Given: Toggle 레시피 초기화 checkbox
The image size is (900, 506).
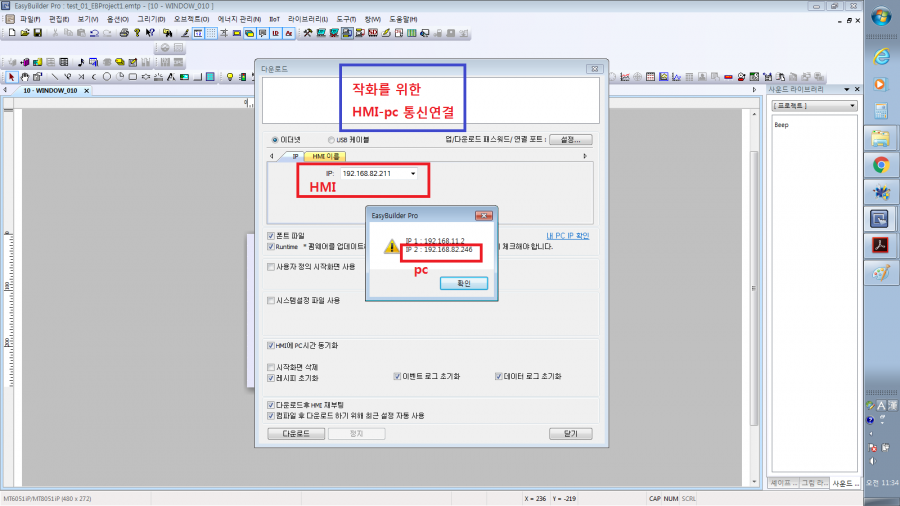Looking at the screenshot, I should click(x=271, y=378).
